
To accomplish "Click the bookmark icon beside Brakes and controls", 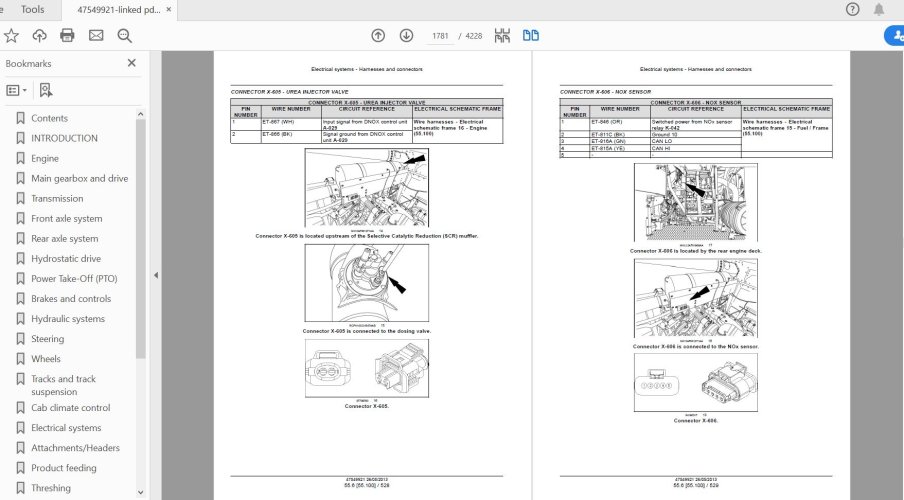I will 20,299.
